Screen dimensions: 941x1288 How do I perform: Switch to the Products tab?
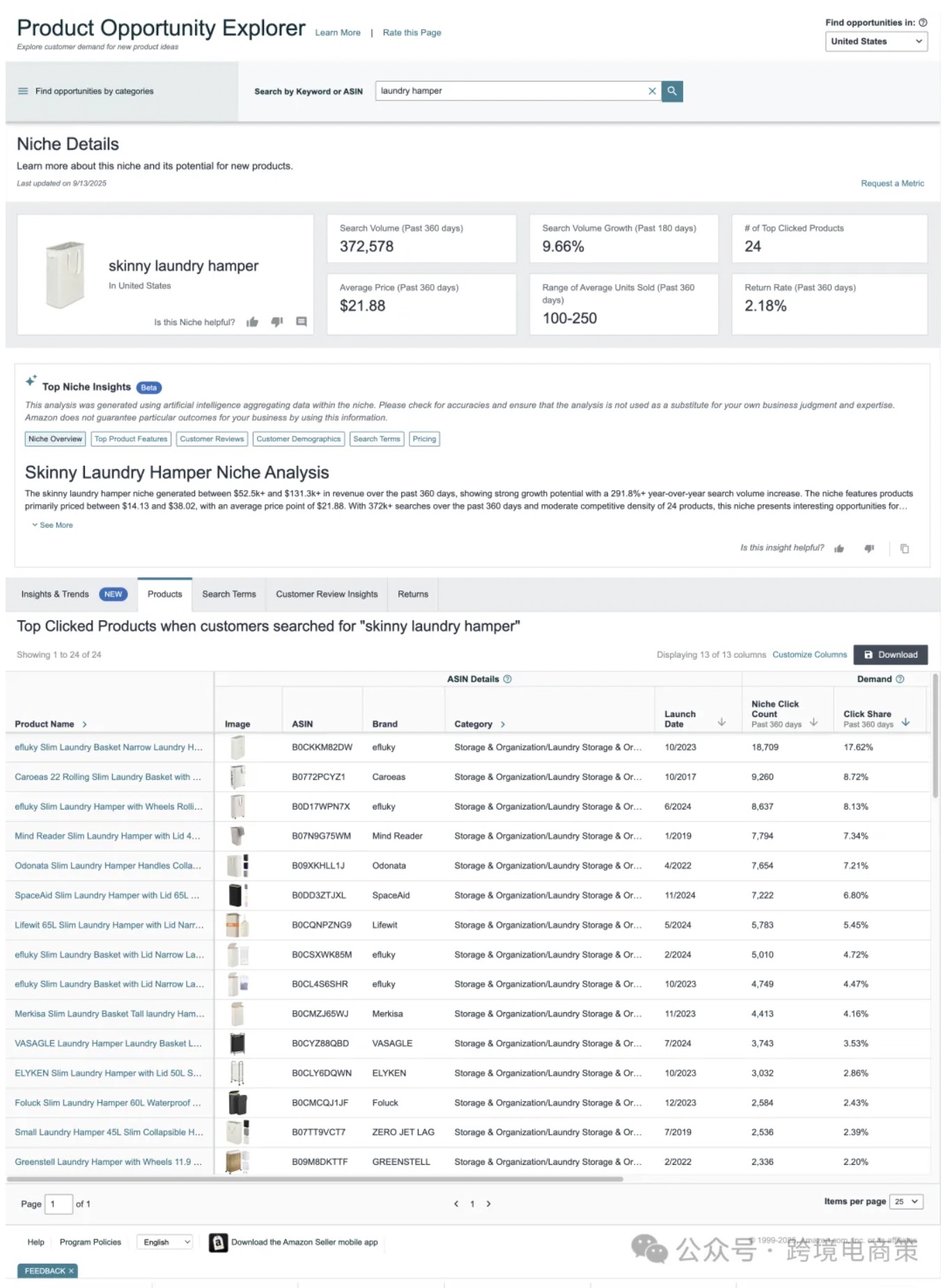click(165, 595)
